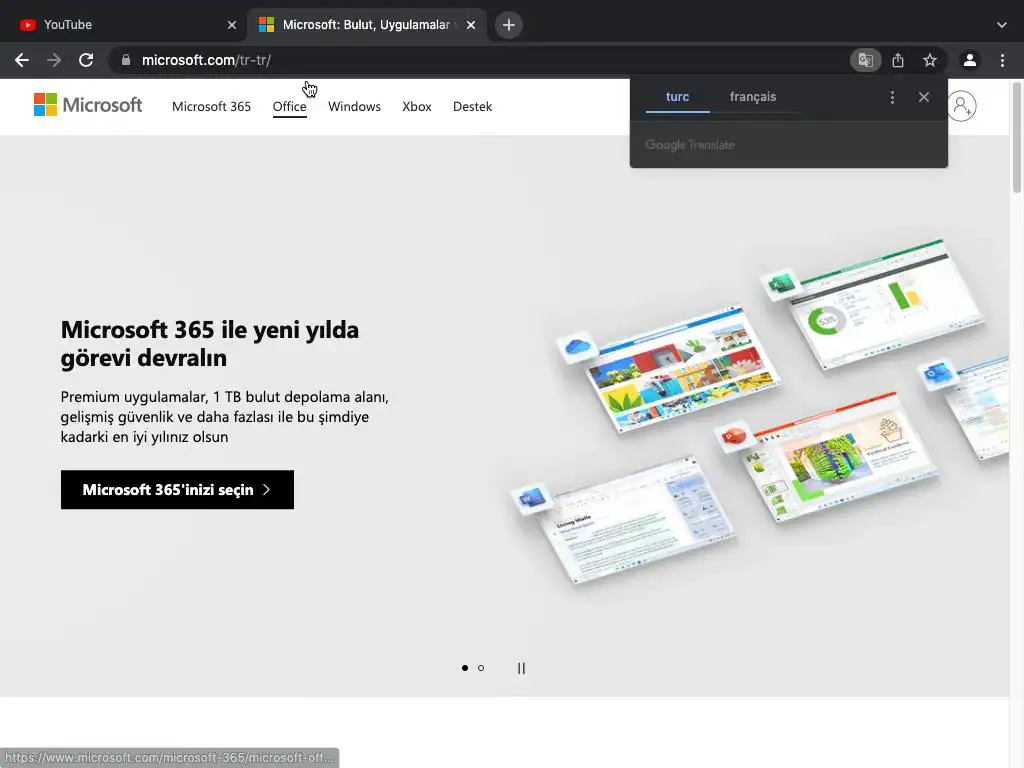1024x768 pixels.
Task: Open a new browser tab
Action: tap(509, 25)
